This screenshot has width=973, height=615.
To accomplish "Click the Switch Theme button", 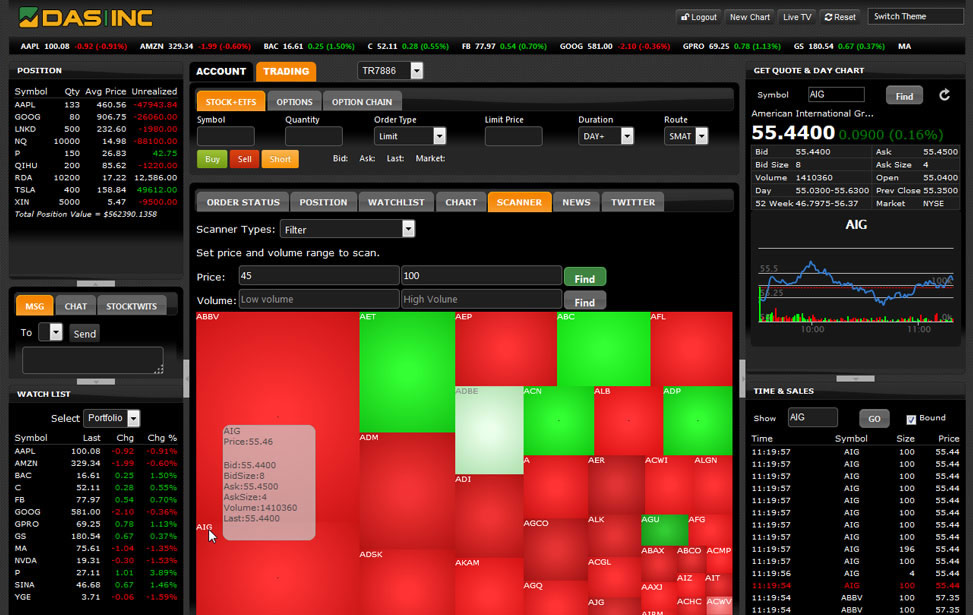I will pos(915,17).
